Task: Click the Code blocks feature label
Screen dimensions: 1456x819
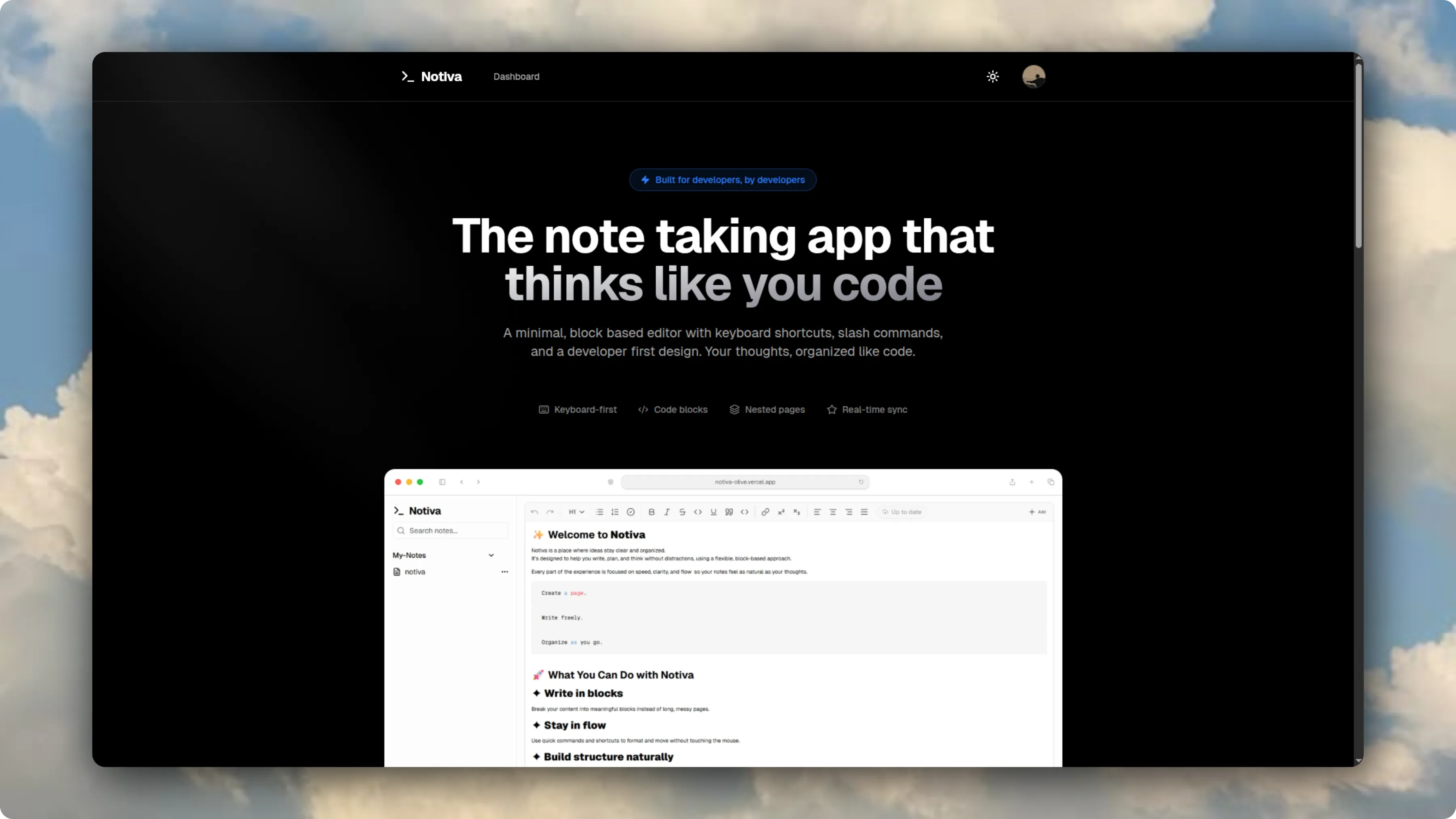Action: 681,409
